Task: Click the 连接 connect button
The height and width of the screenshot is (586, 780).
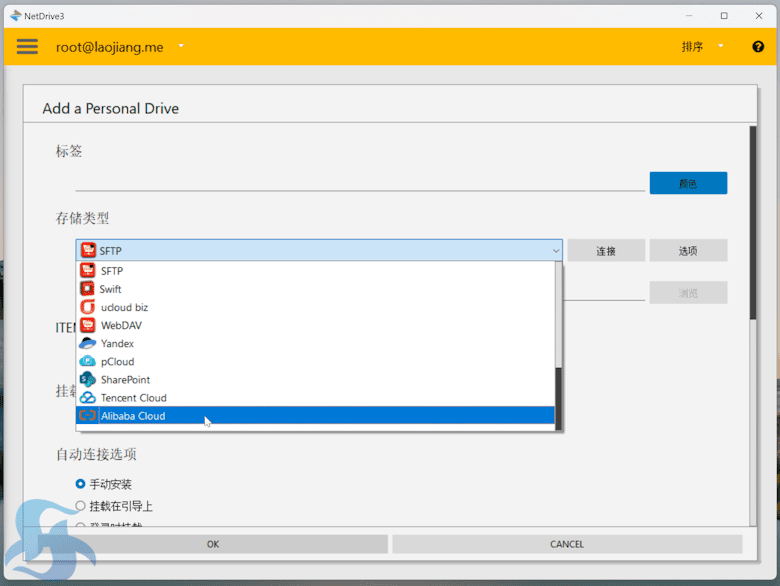Action: click(x=606, y=251)
